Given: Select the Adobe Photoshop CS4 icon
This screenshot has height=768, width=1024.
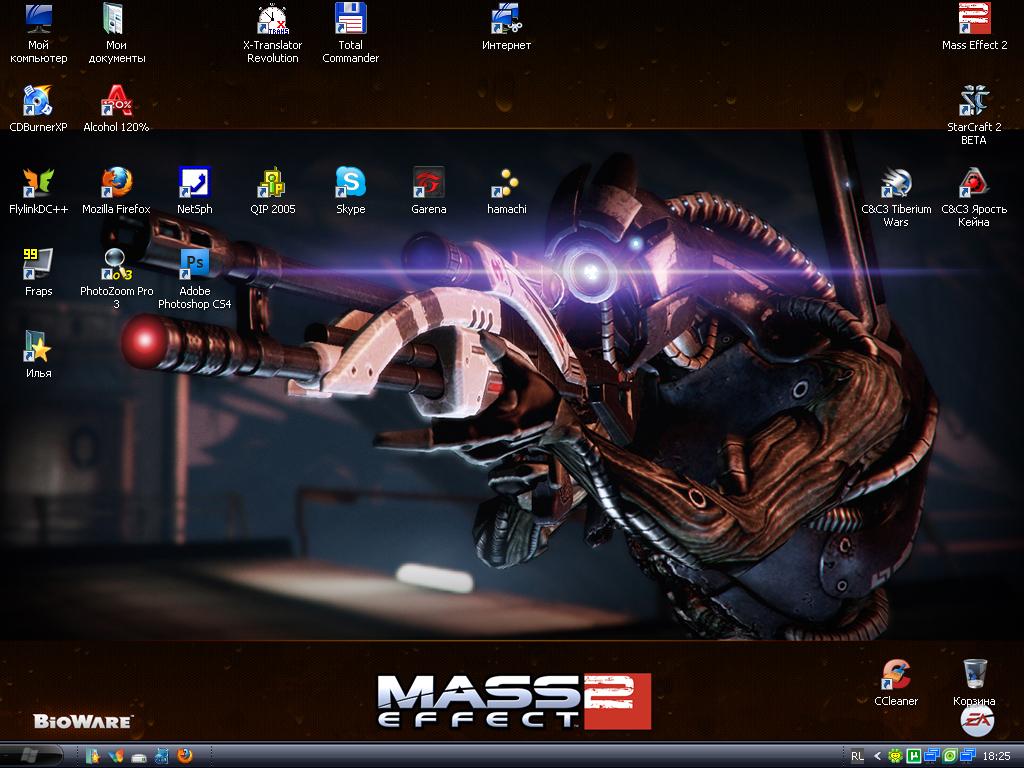Looking at the screenshot, I should click(195, 279).
